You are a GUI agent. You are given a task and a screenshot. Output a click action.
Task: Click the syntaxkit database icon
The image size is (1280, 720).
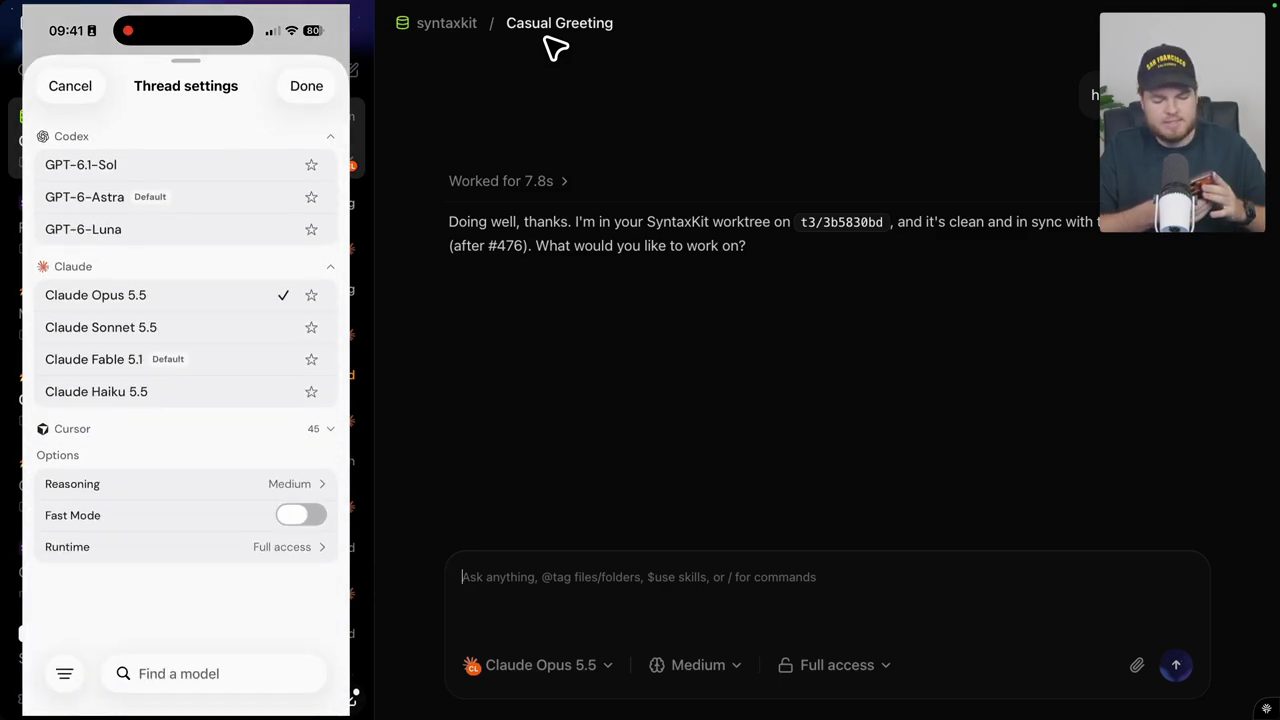pyautogui.click(x=402, y=23)
